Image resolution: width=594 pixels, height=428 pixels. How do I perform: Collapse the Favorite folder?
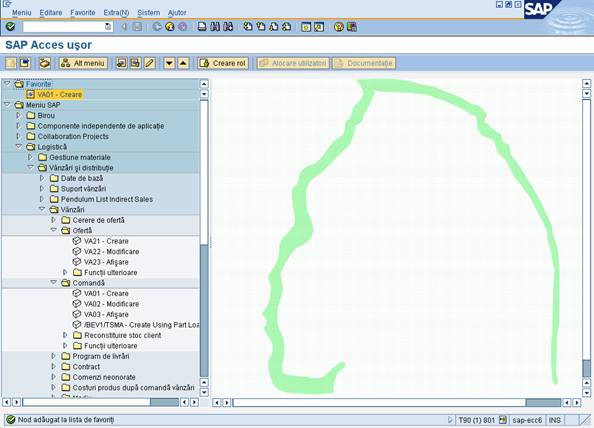[7, 84]
